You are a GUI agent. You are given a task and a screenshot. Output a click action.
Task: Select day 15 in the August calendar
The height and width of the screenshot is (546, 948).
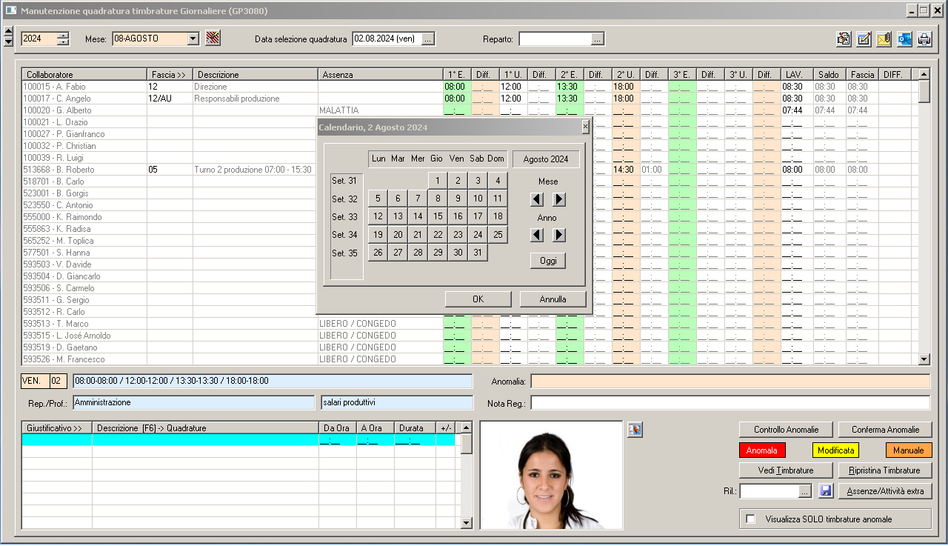[x=437, y=216]
